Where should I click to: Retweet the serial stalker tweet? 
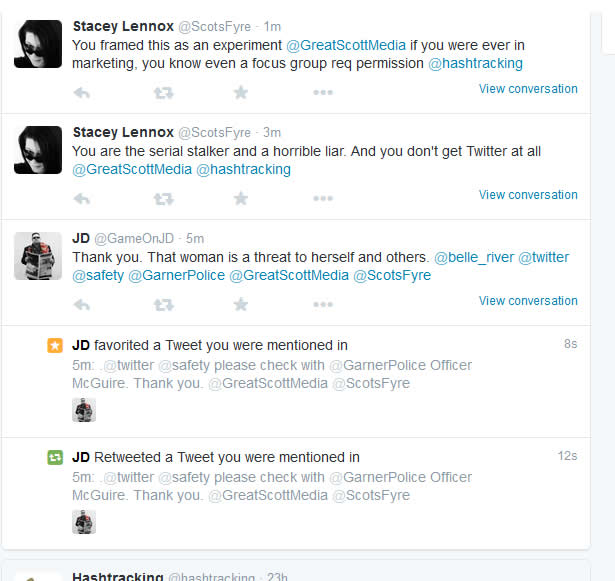(x=162, y=198)
